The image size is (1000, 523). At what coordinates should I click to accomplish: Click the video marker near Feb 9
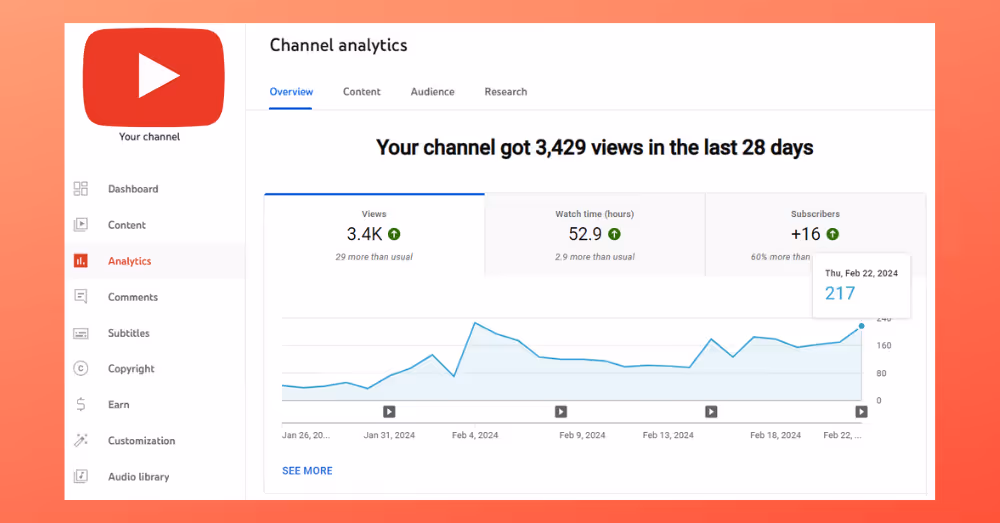[561, 412]
